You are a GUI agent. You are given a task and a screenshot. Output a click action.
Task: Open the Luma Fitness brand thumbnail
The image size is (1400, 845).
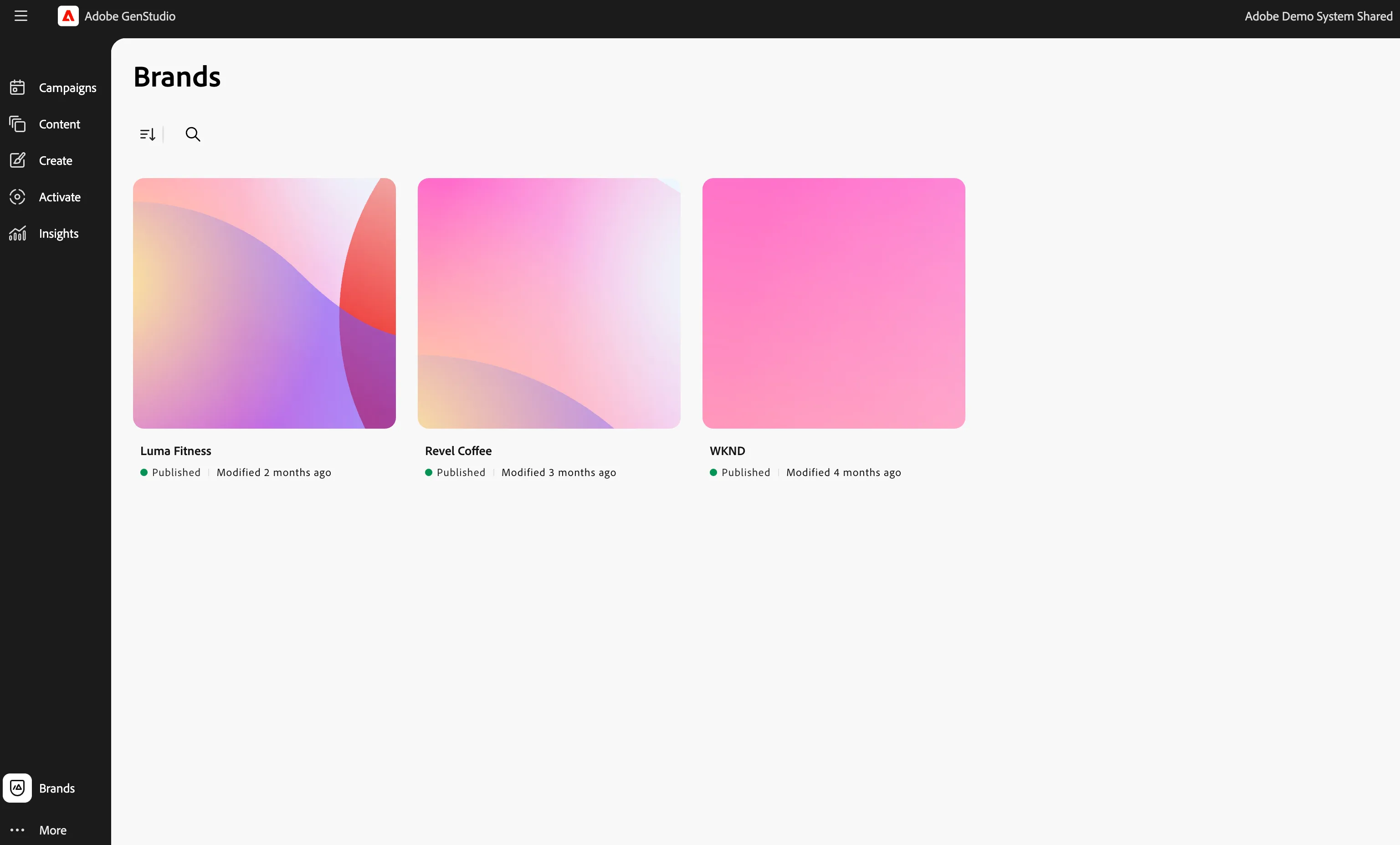pos(264,303)
